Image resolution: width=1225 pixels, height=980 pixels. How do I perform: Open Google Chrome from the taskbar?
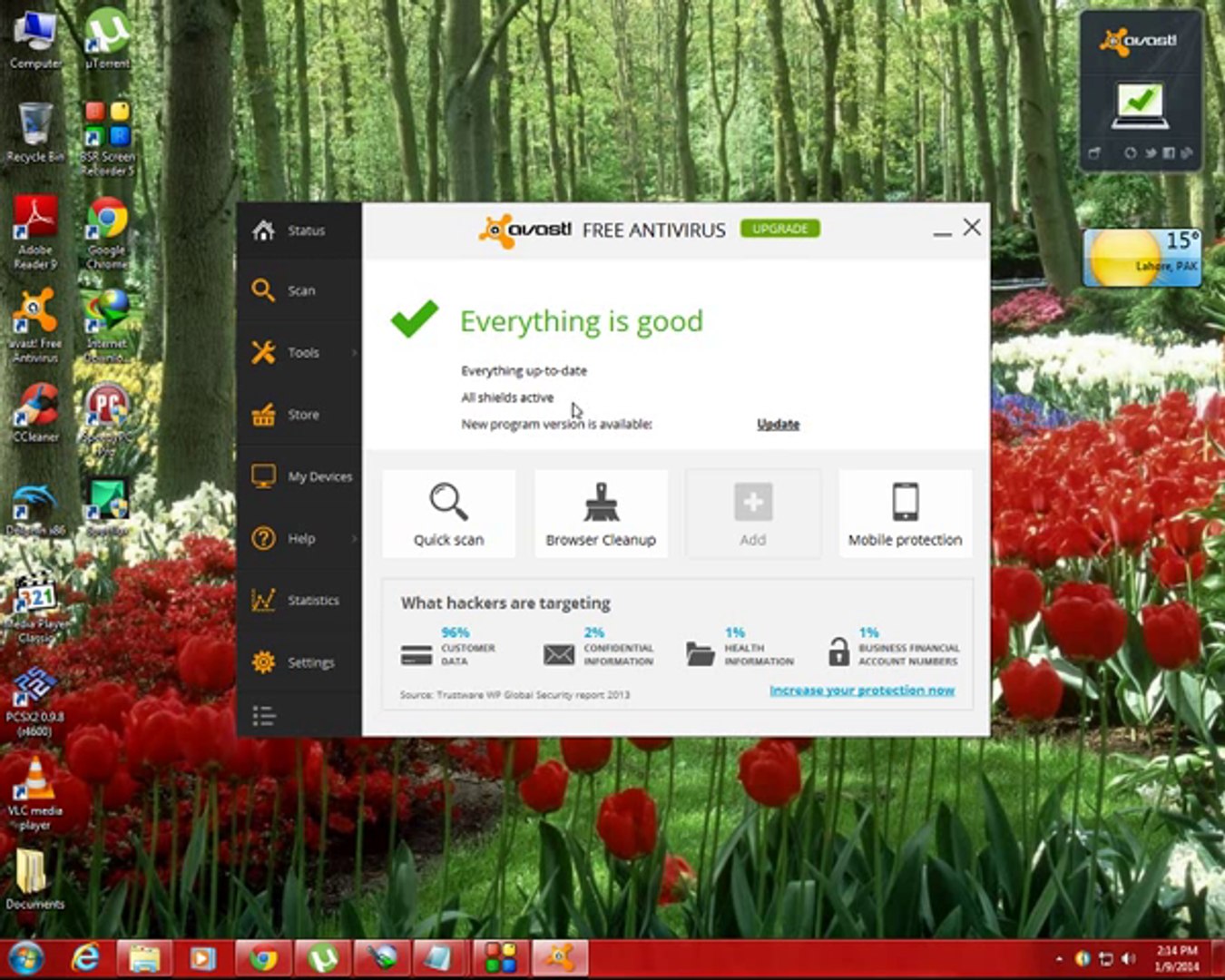263,958
